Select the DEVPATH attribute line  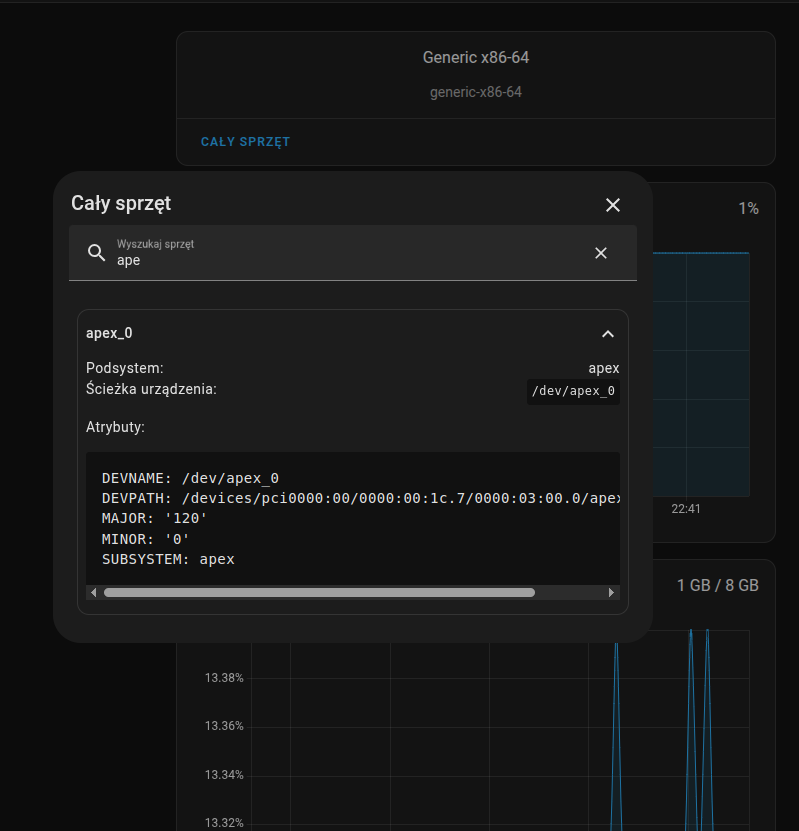point(360,498)
